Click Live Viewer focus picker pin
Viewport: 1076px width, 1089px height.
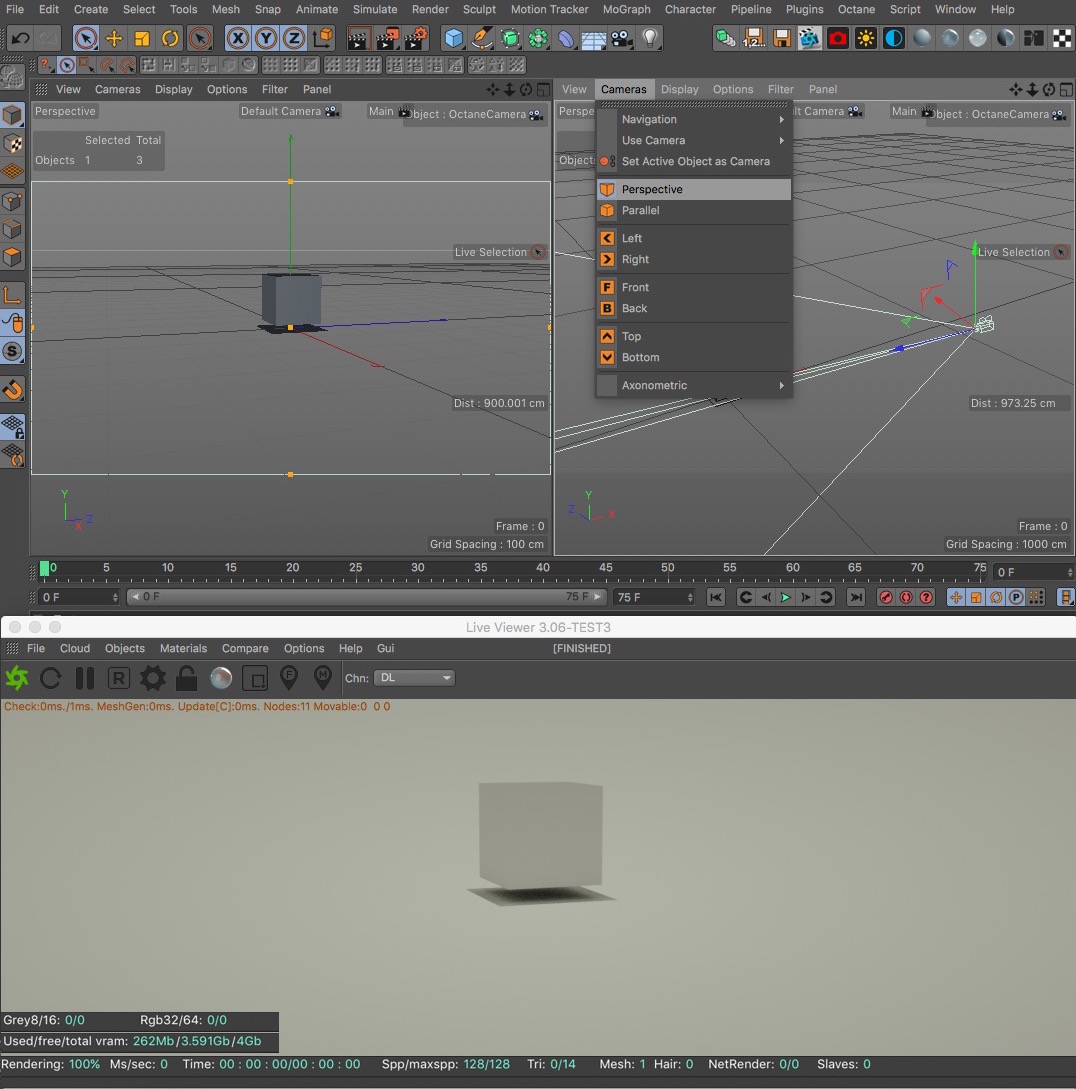[289, 678]
